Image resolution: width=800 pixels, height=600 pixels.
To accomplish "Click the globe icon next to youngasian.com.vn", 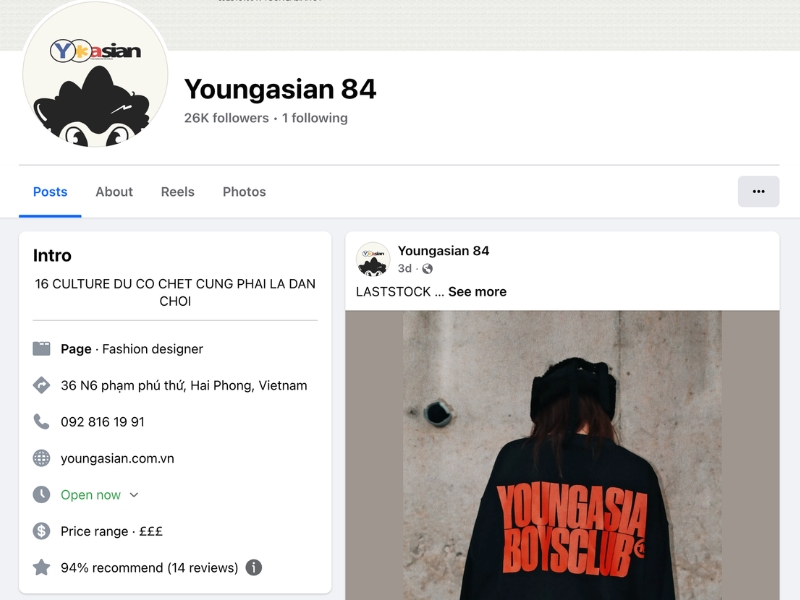I will pyautogui.click(x=41, y=458).
